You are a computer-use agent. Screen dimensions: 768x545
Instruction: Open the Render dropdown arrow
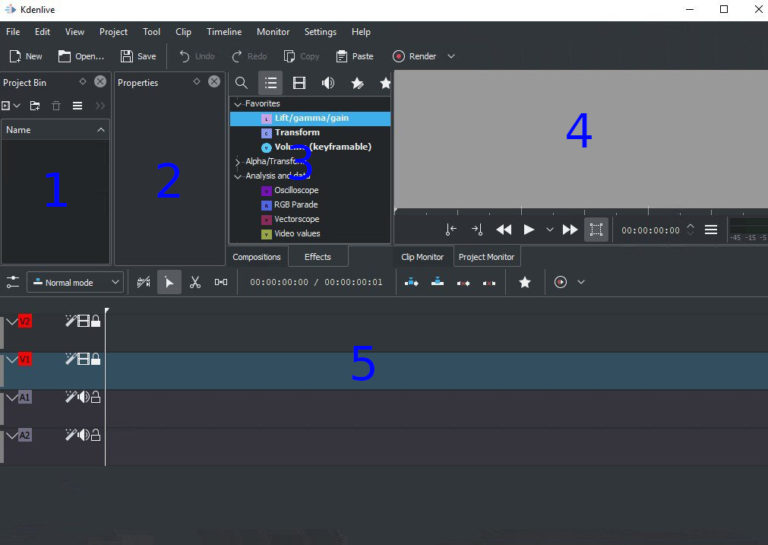pyautogui.click(x=451, y=56)
